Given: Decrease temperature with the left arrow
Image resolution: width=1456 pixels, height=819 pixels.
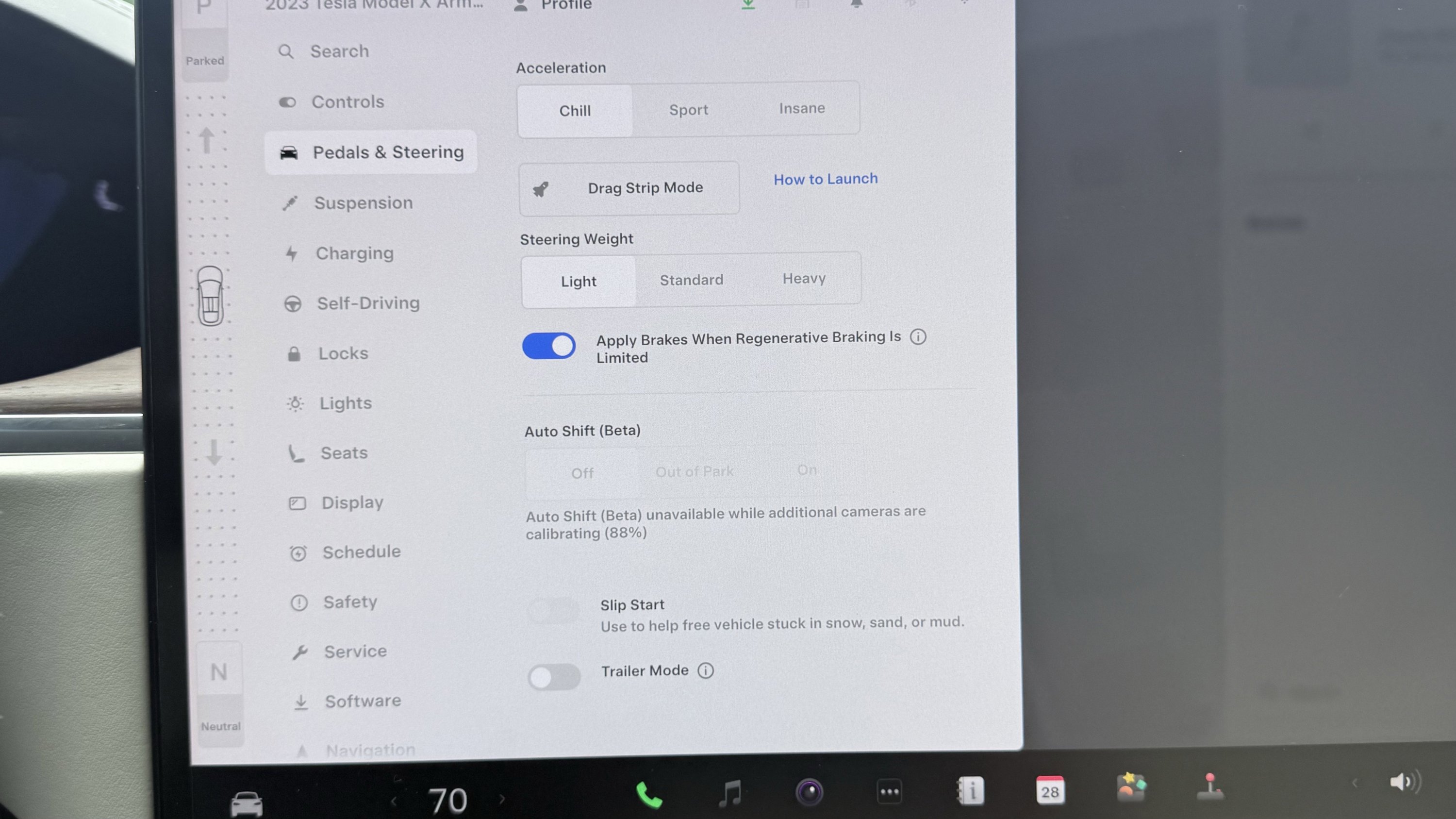Looking at the screenshot, I should point(394,801).
